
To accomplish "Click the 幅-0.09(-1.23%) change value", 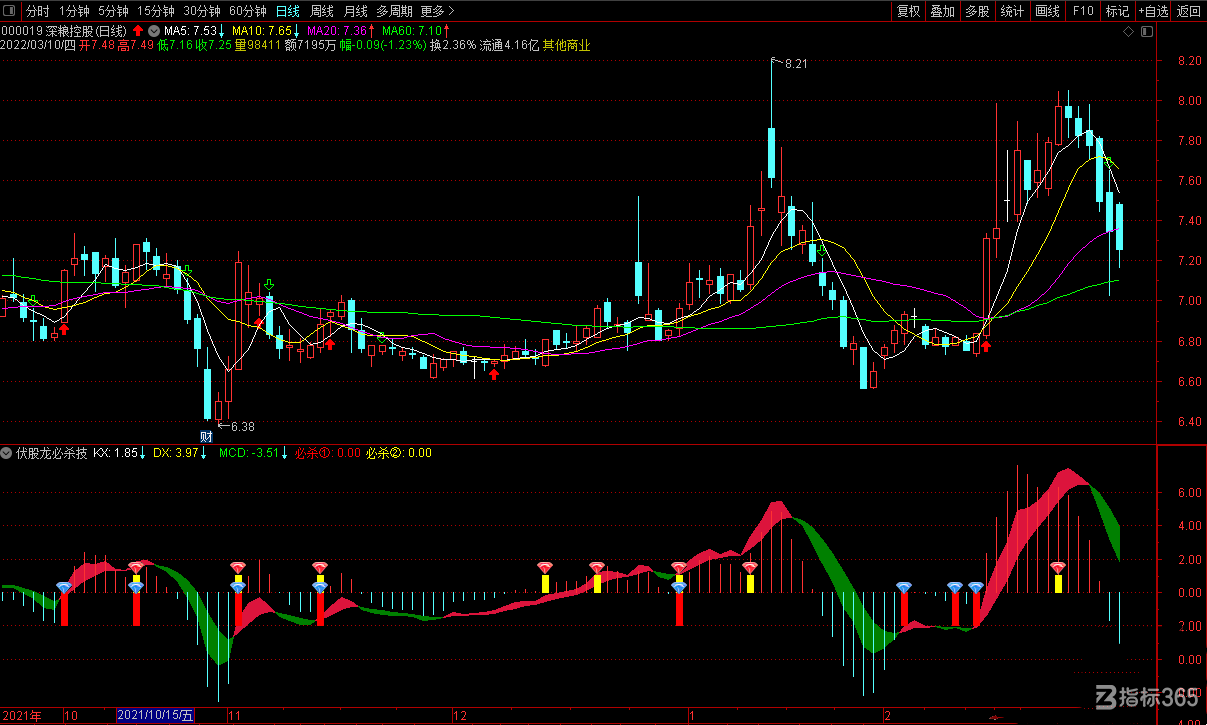I will pos(383,45).
